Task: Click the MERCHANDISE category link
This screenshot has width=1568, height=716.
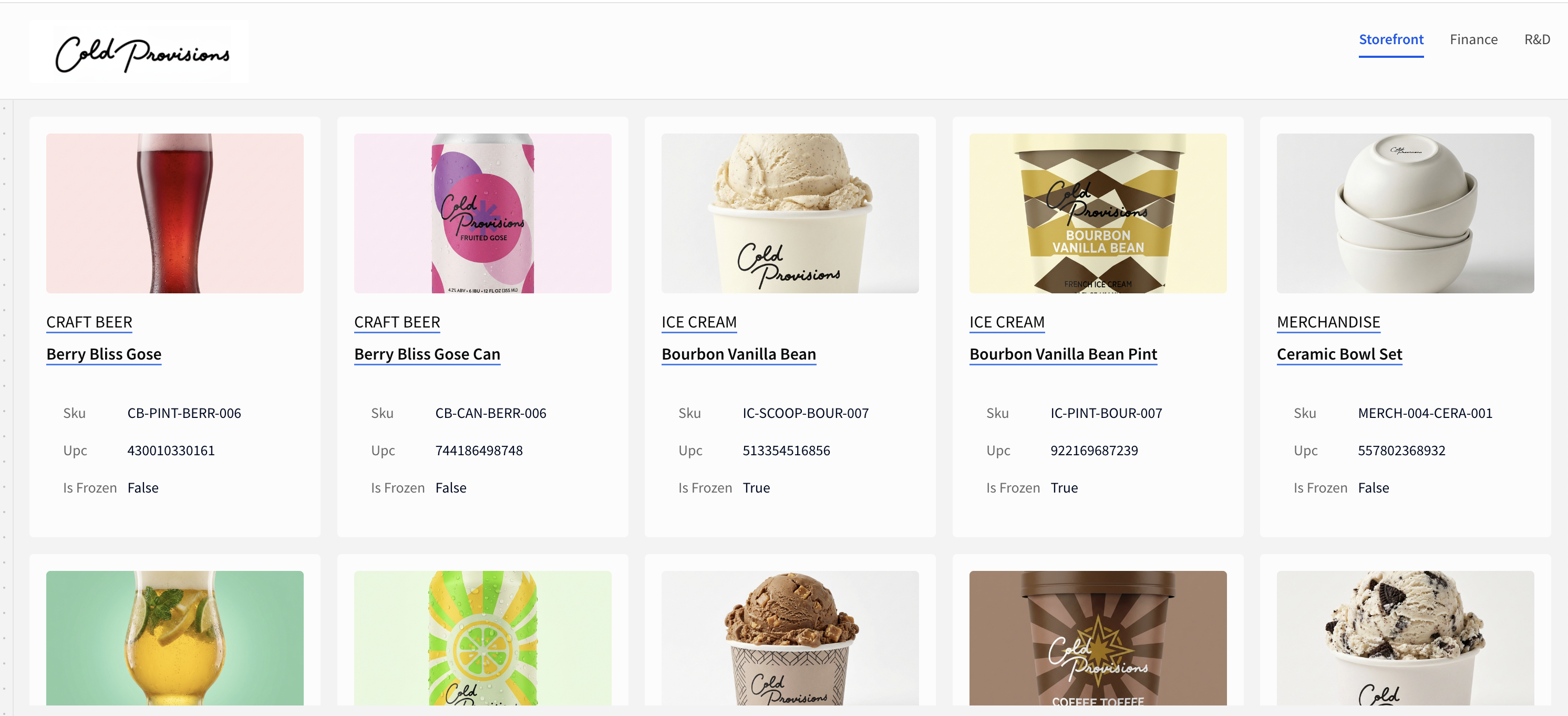Action: tap(1328, 322)
